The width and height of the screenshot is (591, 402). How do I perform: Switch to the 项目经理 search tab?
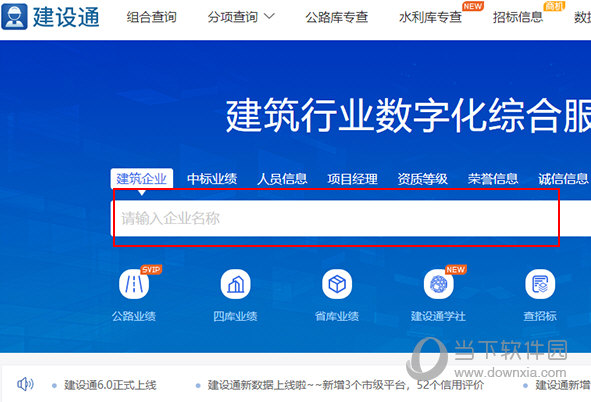tap(352, 179)
